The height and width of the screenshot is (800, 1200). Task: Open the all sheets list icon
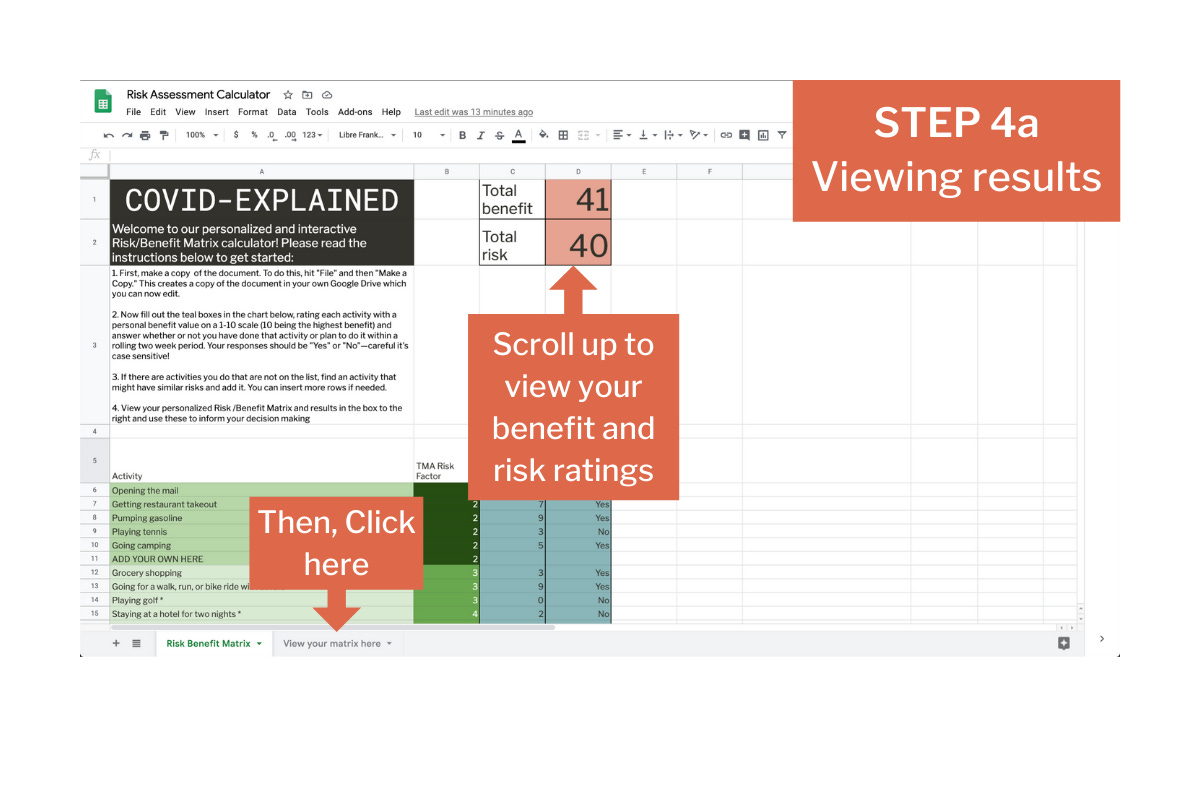pyautogui.click(x=136, y=643)
